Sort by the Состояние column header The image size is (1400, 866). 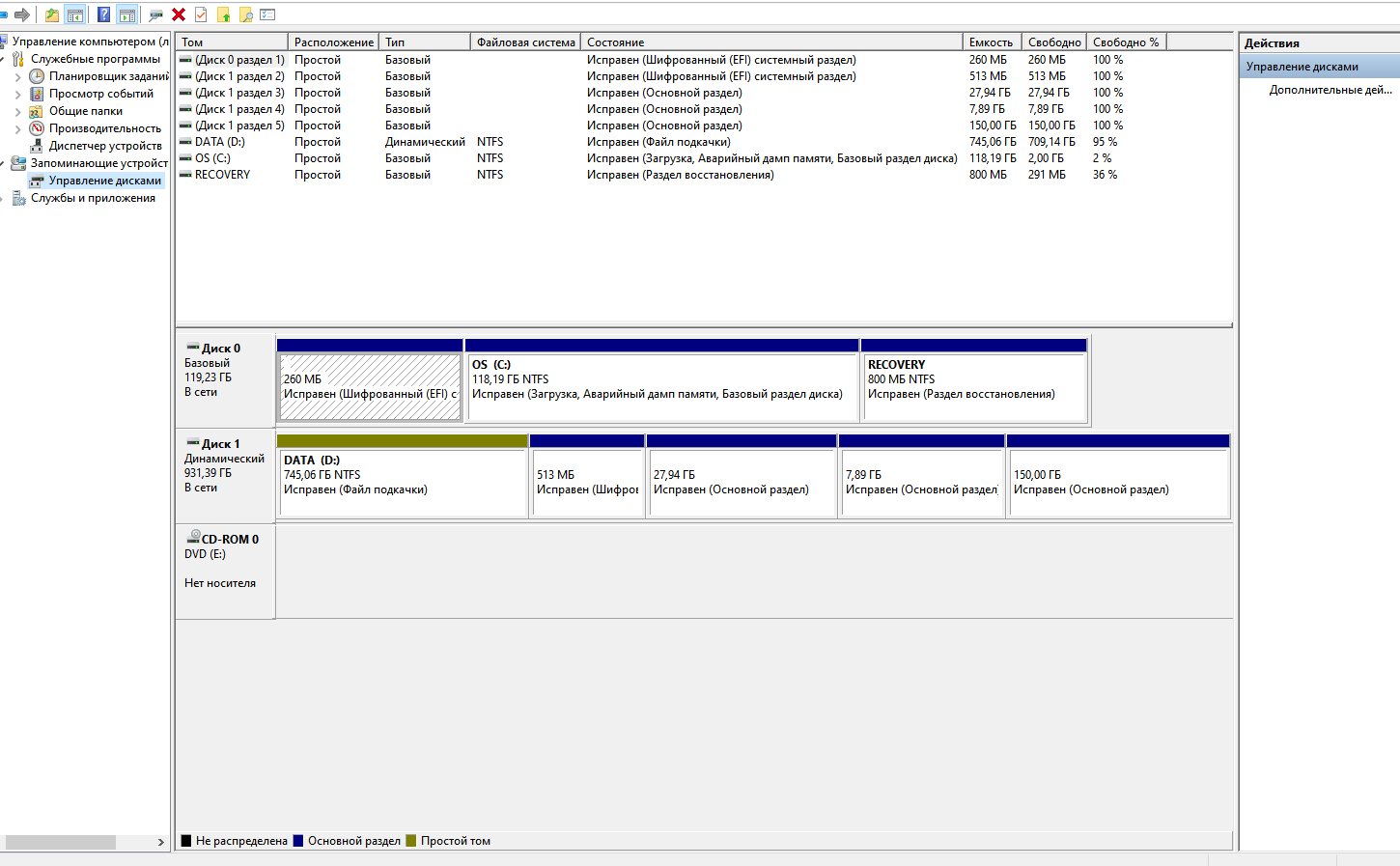[x=771, y=42]
